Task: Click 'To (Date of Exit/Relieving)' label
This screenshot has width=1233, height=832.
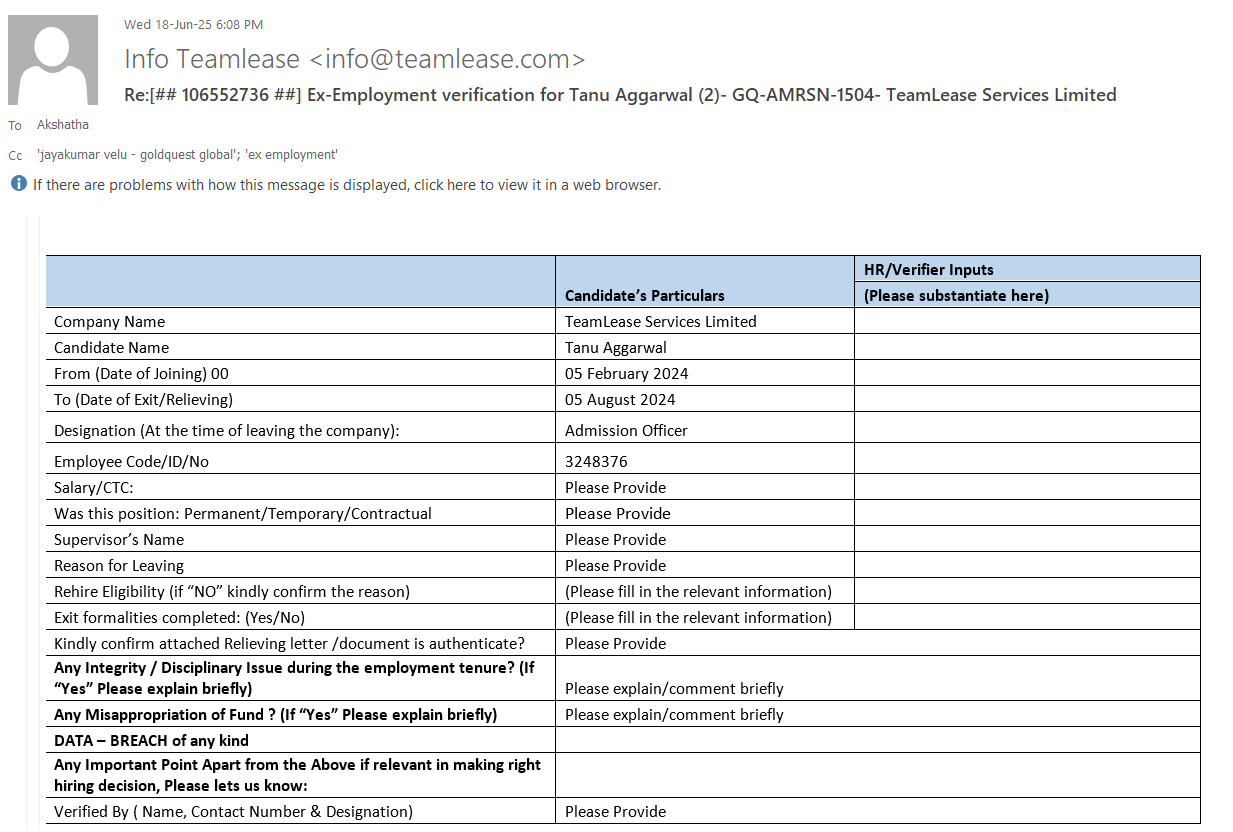Action: click(x=144, y=399)
